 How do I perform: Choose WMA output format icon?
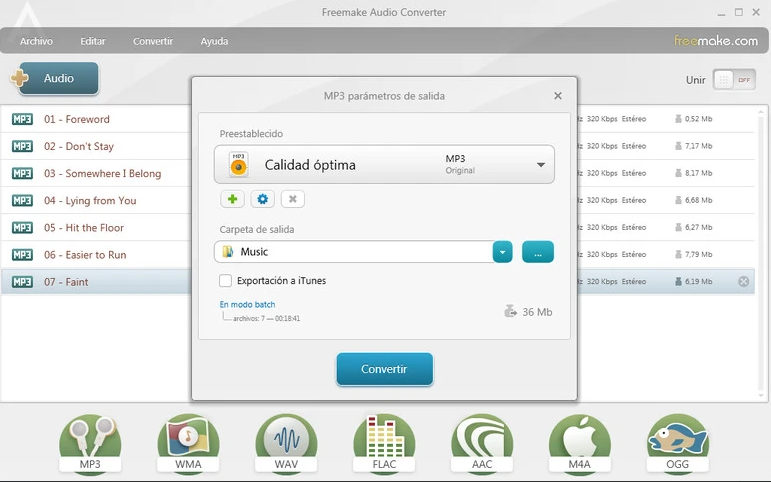click(188, 444)
